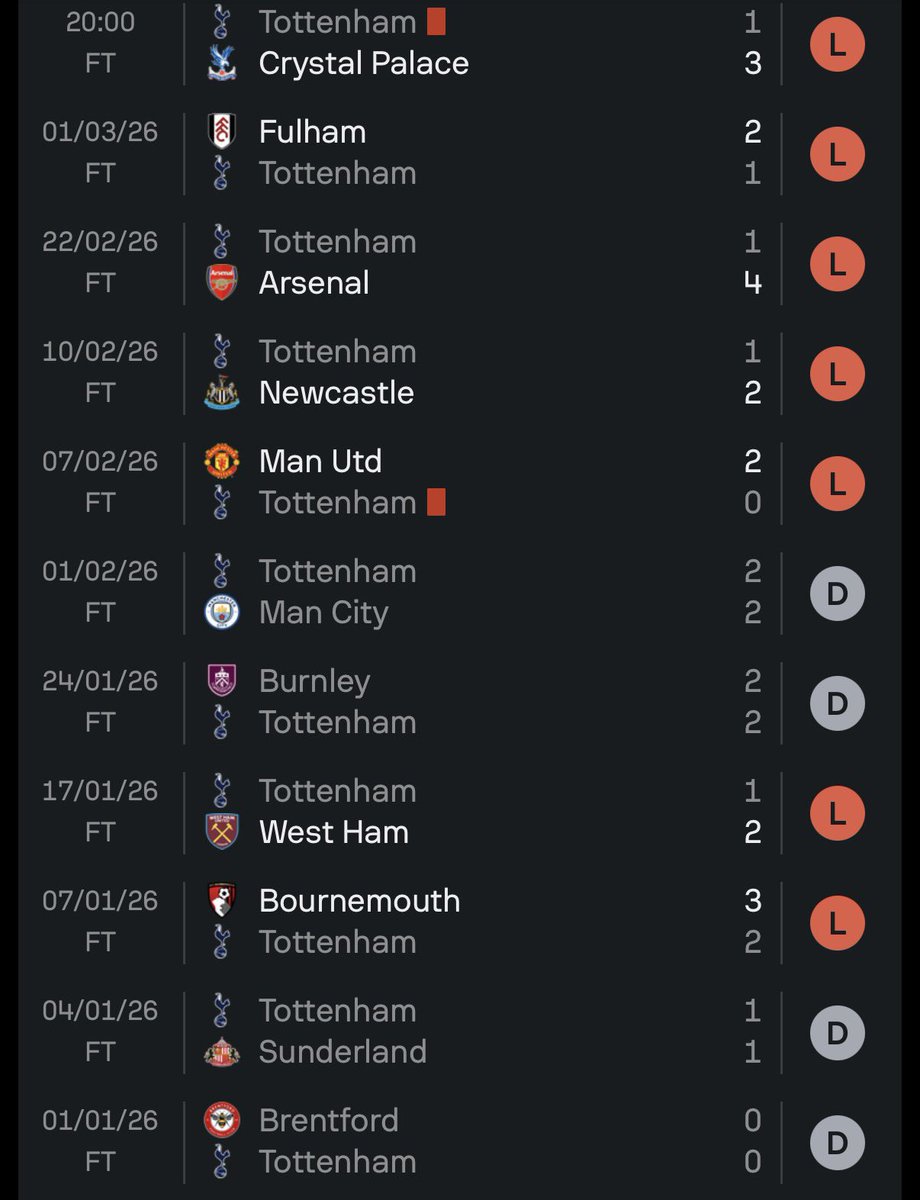The width and height of the screenshot is (920, 1200).
Task: Click the Fulham club crest
Action: pos(222,132)
